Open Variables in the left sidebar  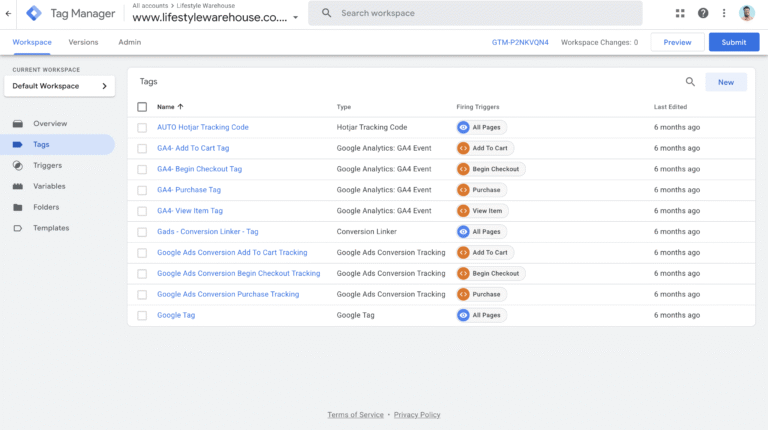pos(49,186)
